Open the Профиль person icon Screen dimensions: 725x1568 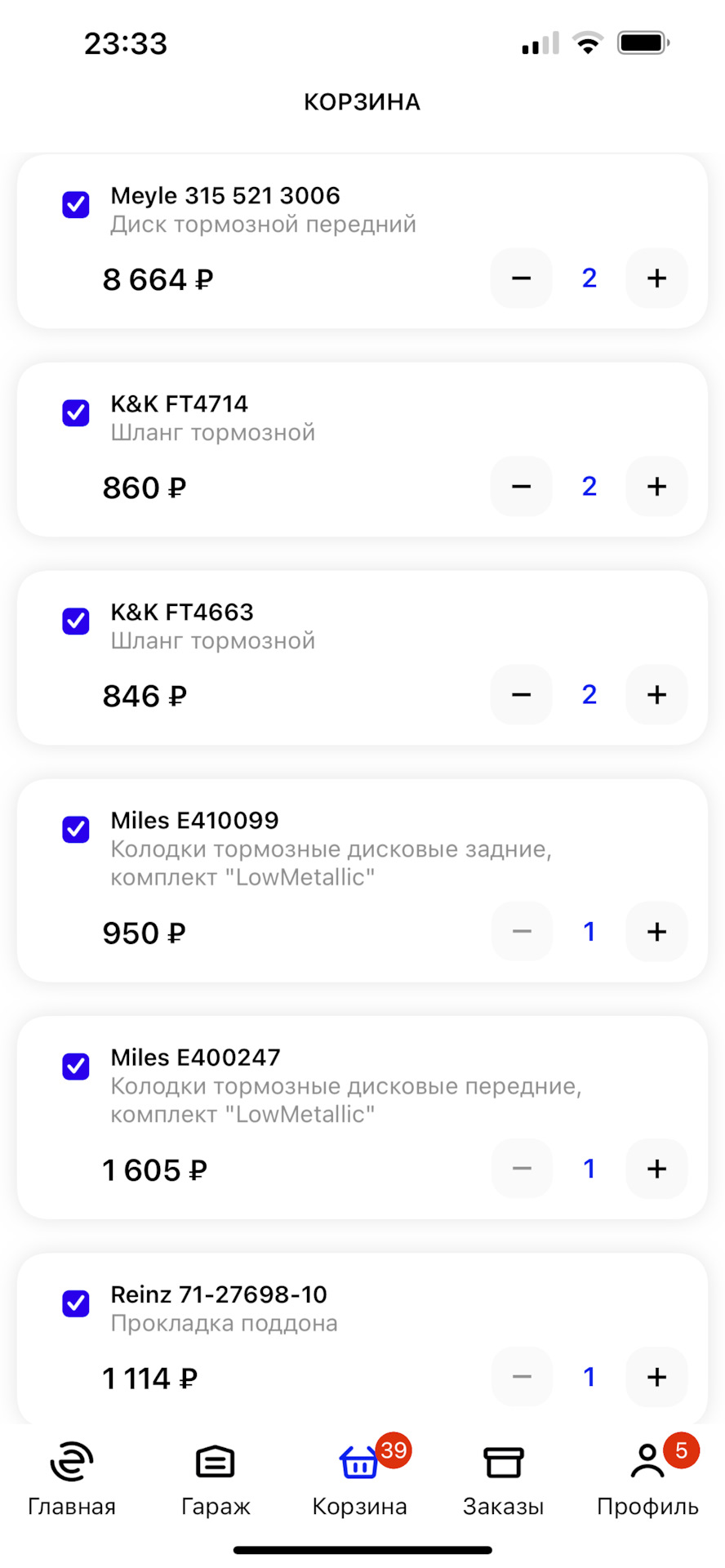click(x=647, y=1462)
